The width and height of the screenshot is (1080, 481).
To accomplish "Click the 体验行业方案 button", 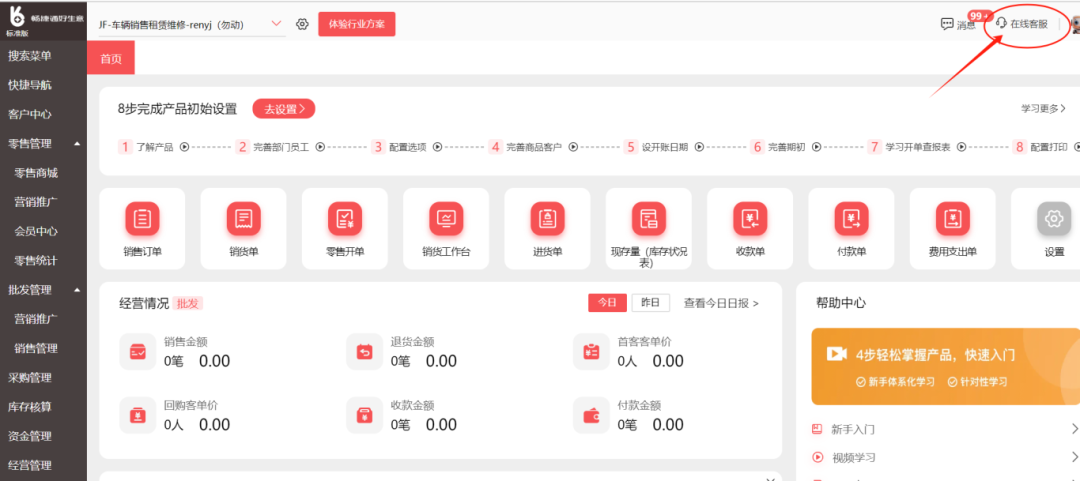I will 357,24.
